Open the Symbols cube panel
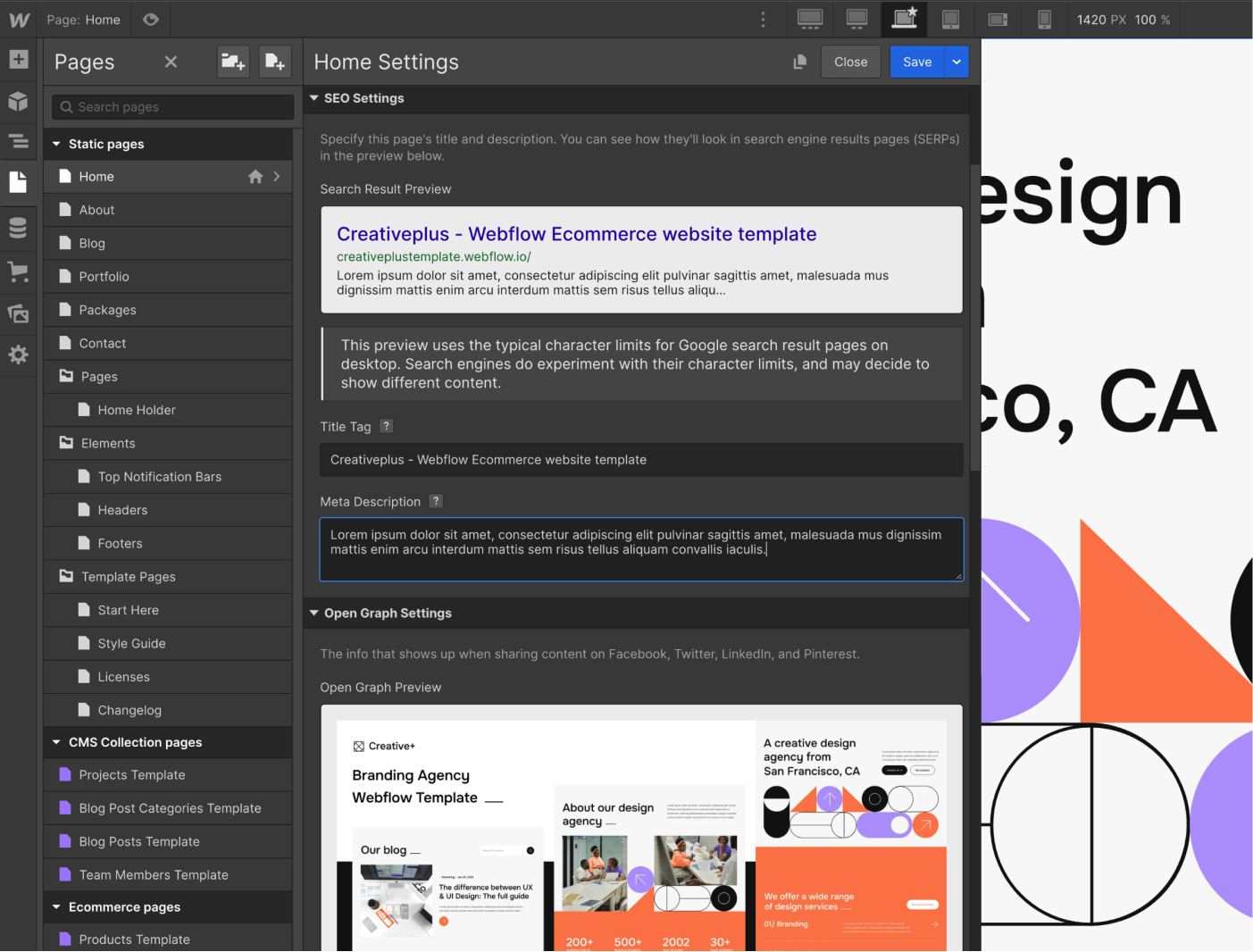This screenshot has height=952, width=1253. click(19, 101)
